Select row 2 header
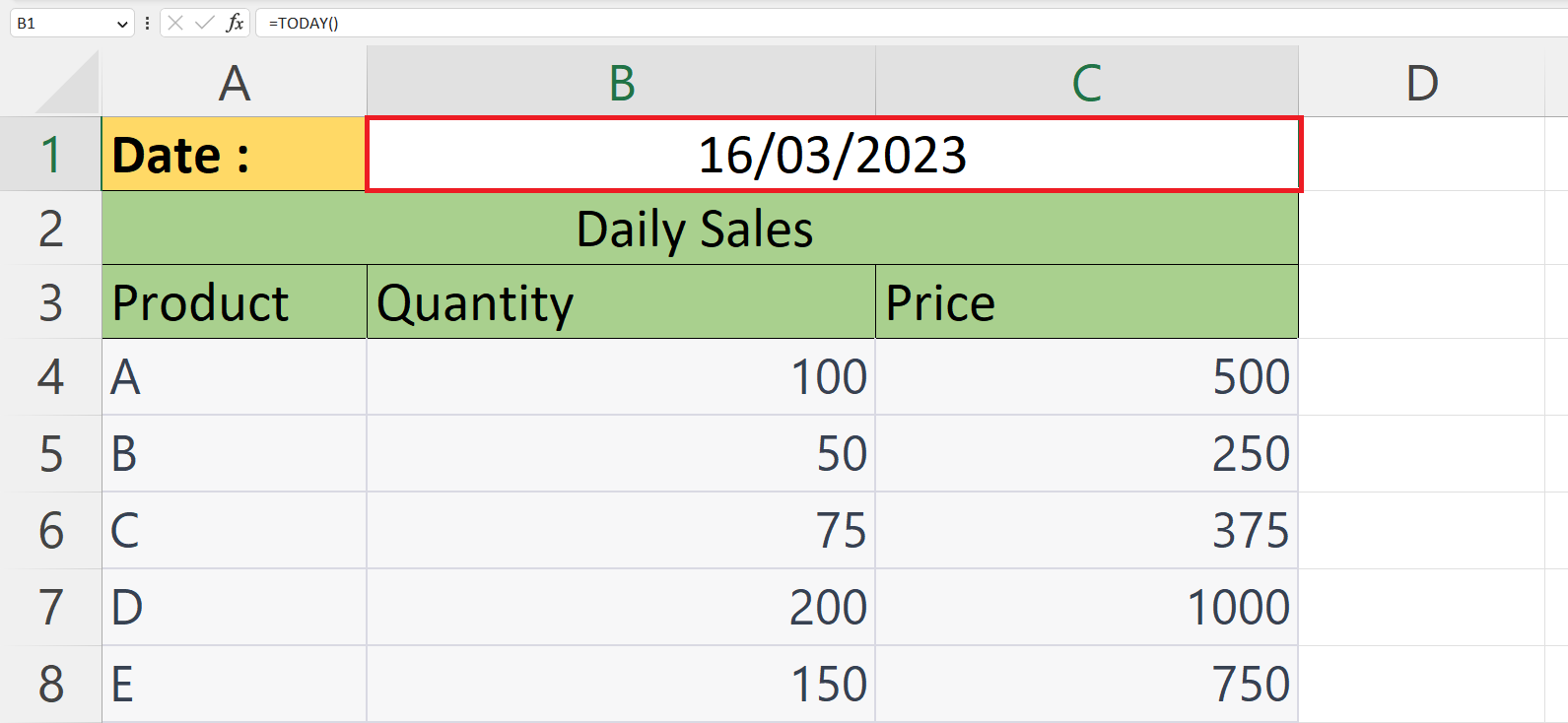Screen dimensions: 1568x723 (50, 229)
